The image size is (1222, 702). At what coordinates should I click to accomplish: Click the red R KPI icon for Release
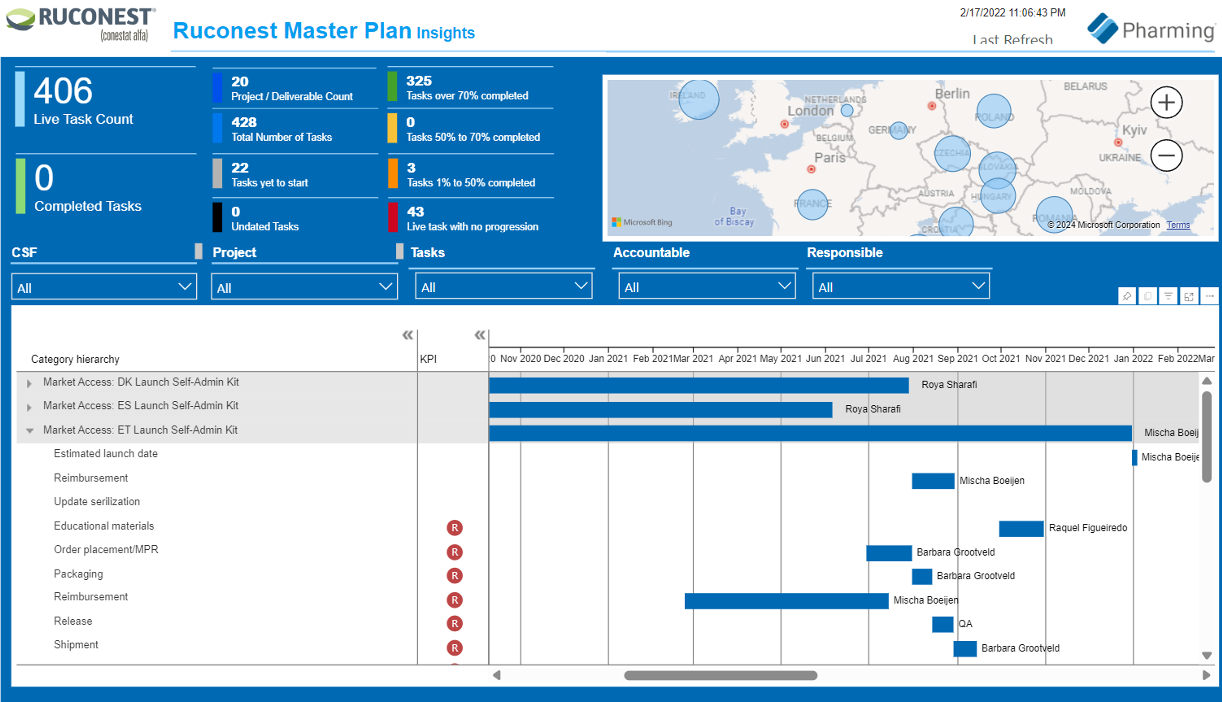tap(455, 624)
